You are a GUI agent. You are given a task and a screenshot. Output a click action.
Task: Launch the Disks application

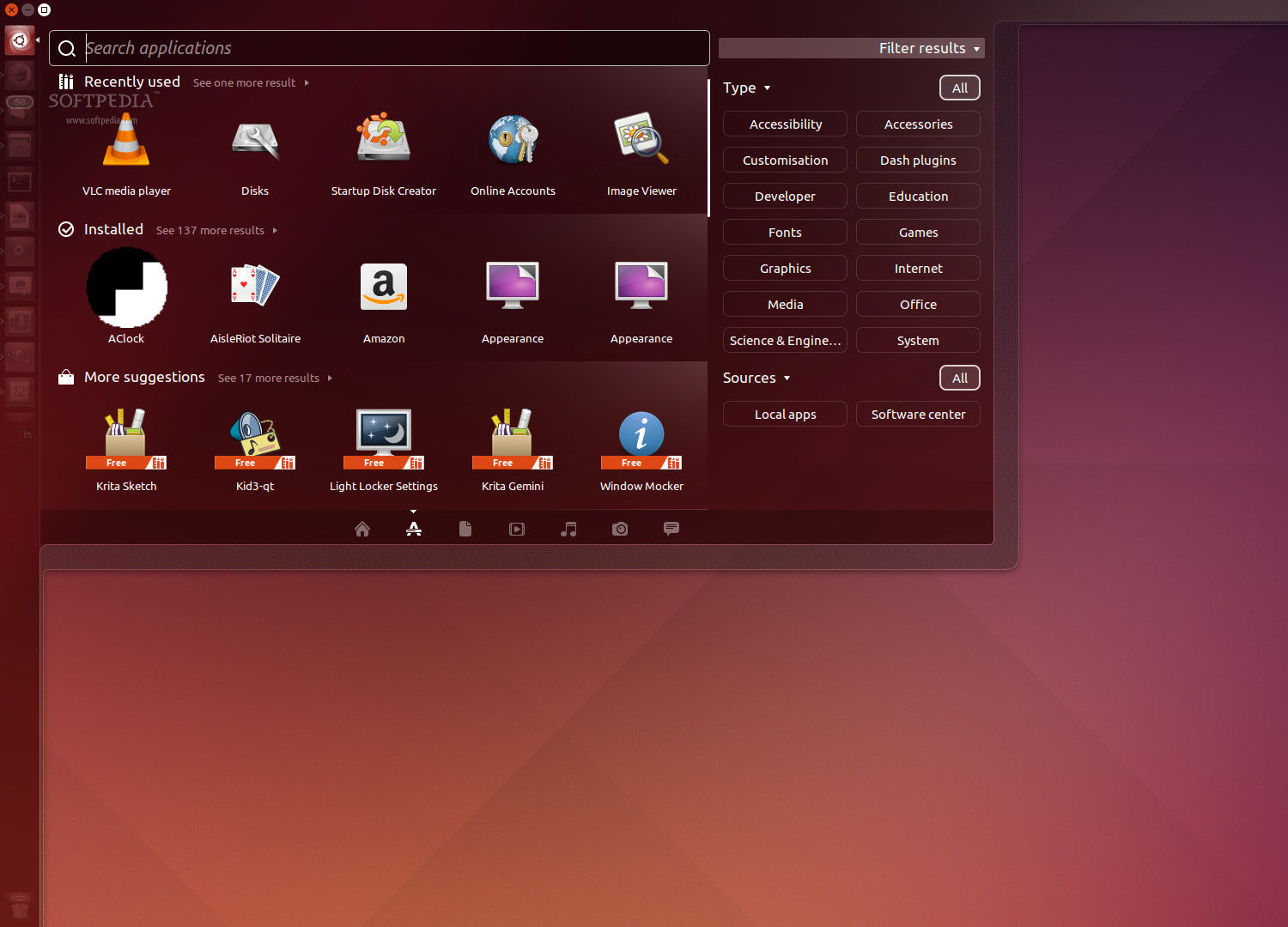[x=255, y=154]
